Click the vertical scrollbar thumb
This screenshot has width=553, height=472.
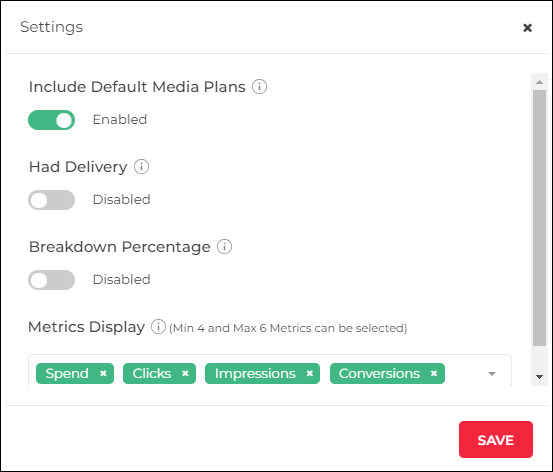pyautogui.click(x=539, y=218)
